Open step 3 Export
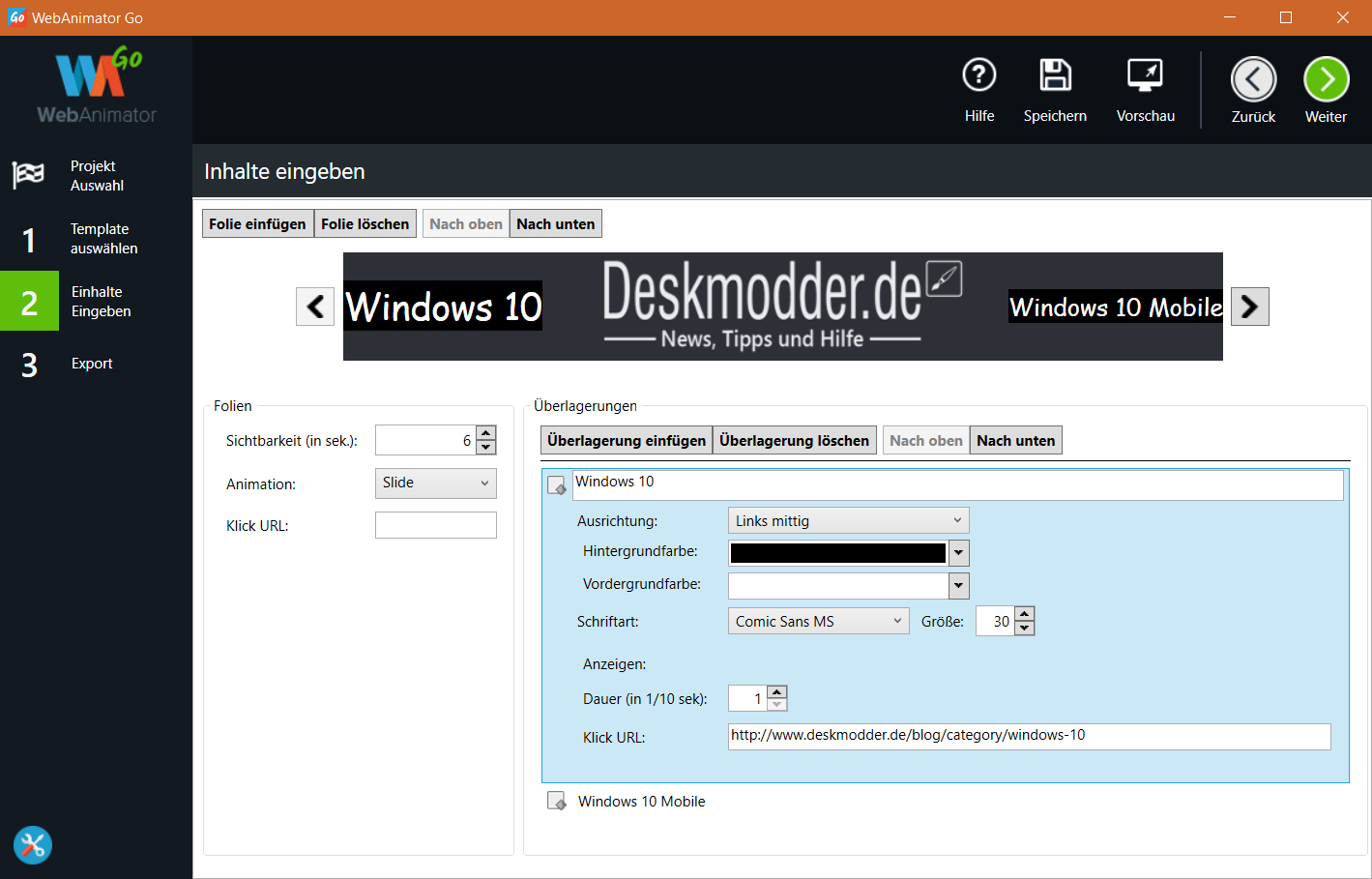The height and width of the screenshot is (879, 1372). click(x=96, y=364)
